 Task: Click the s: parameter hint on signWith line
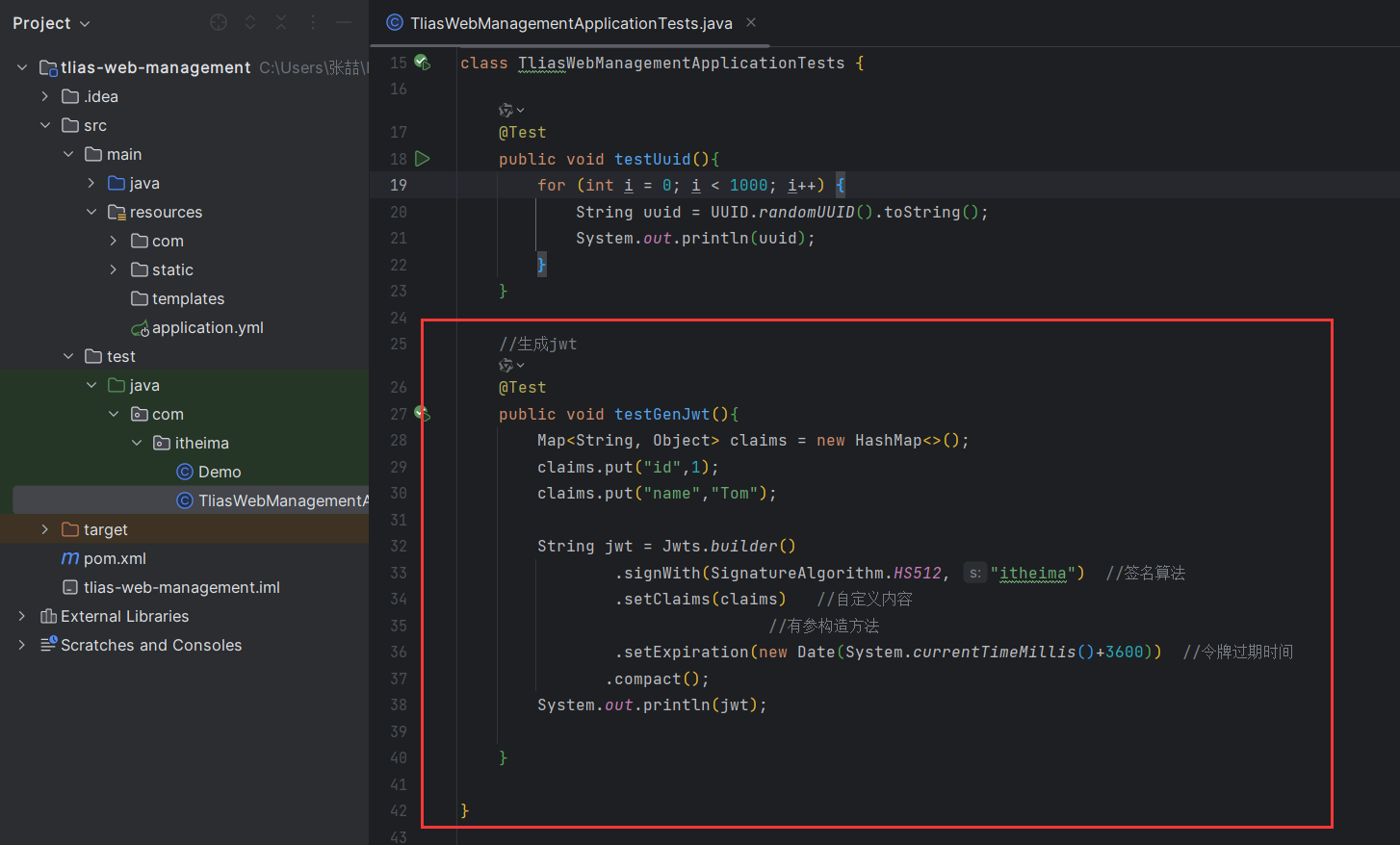[x=974, y=572]
